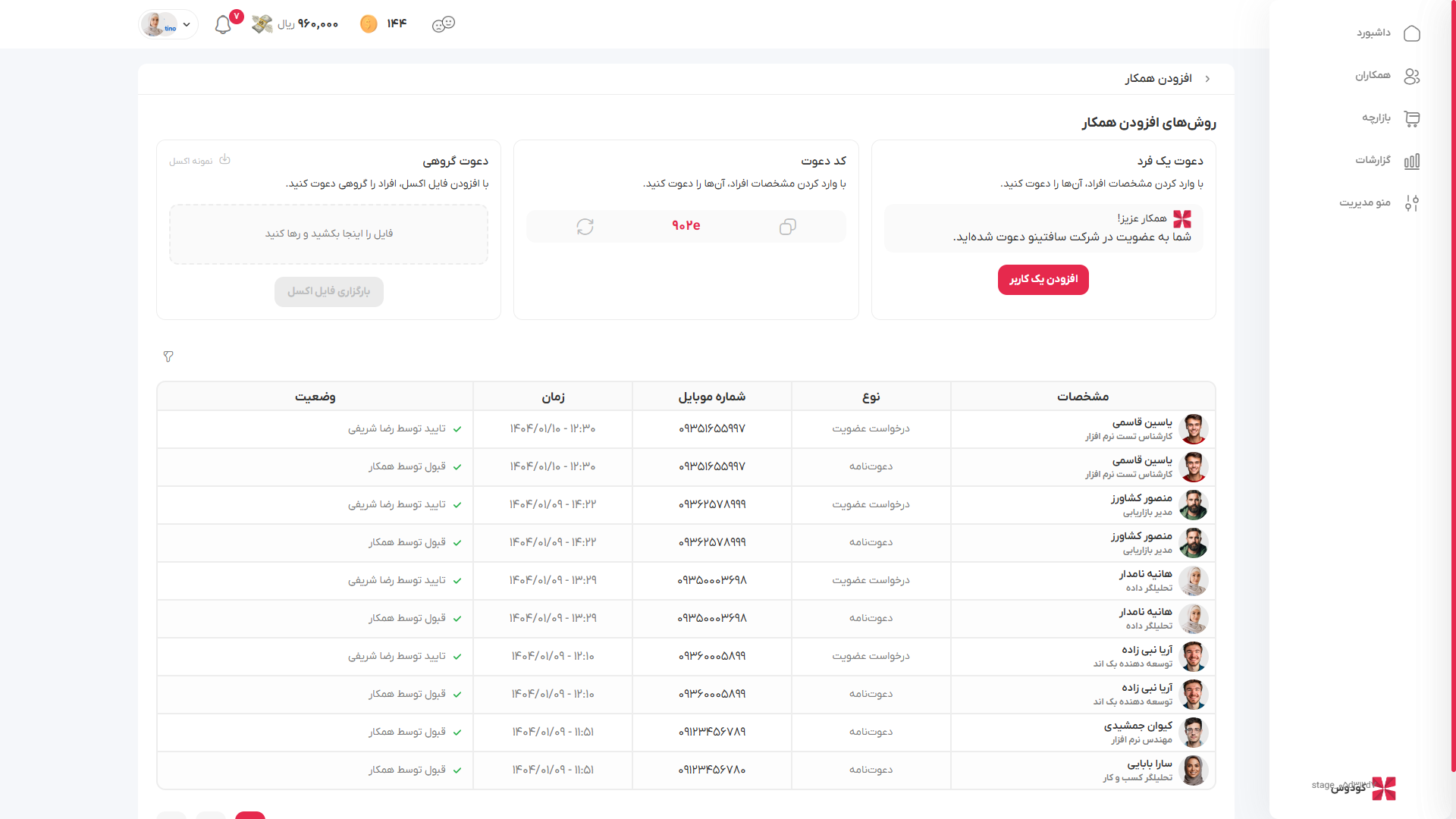Select the منو مدیریت menu label
The image size is (1456, 819).
[x=1364, y=203]
